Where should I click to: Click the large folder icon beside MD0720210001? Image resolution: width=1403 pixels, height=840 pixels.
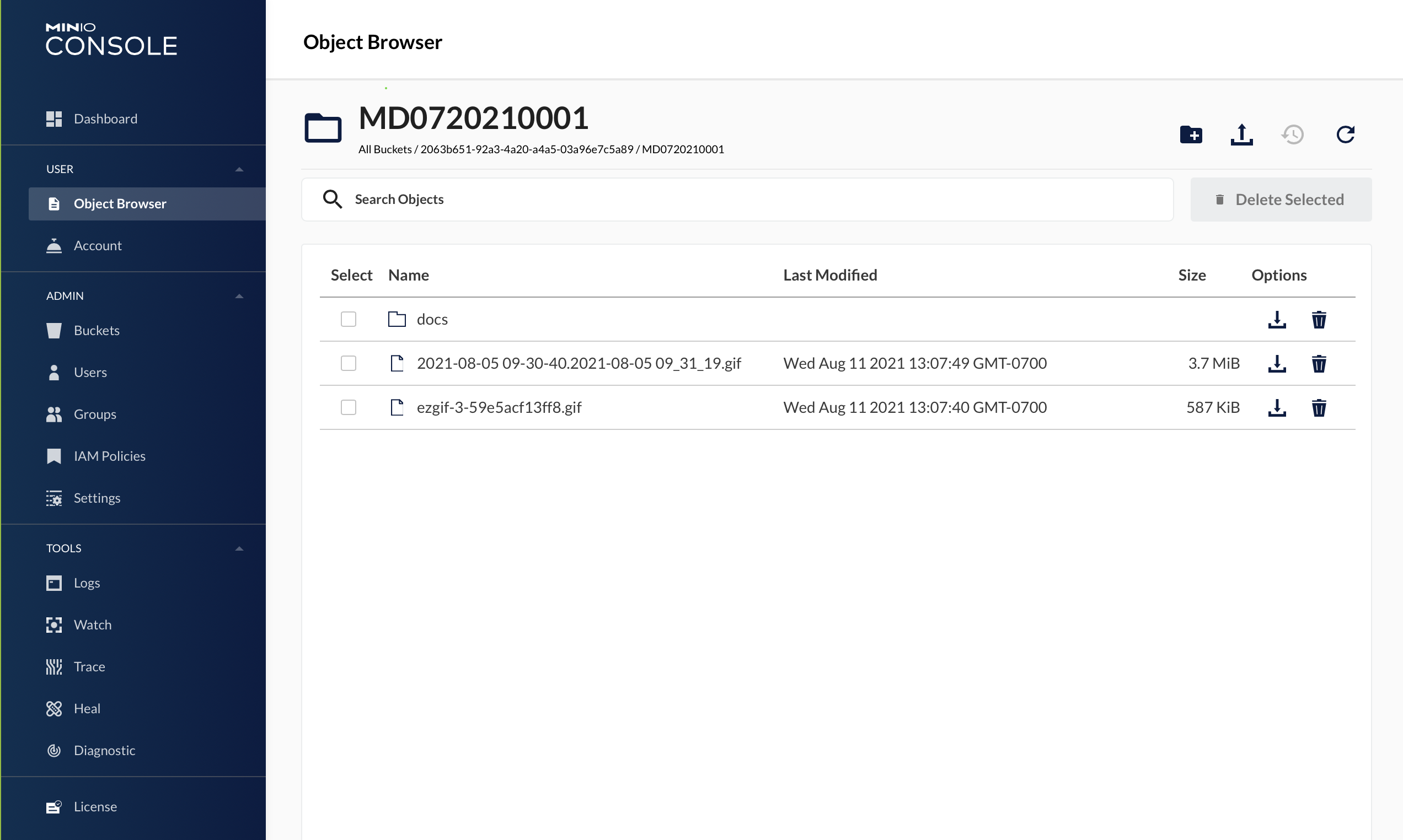tap(323, 128)
